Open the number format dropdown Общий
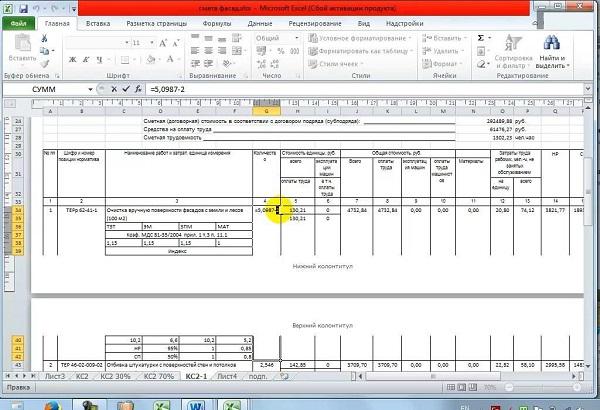 296,38
